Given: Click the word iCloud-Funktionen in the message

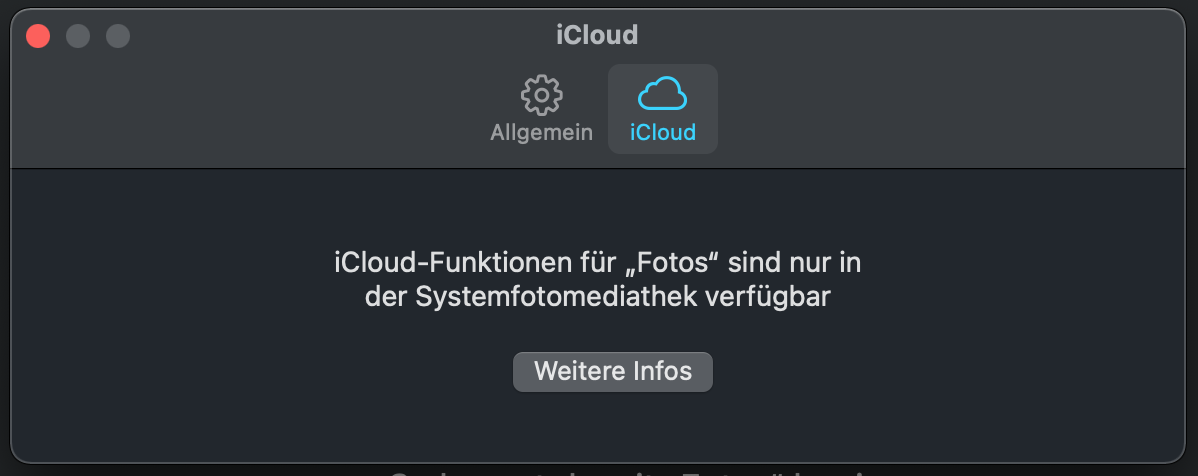Looking at the screenshot, I should (x=425, y=264).
